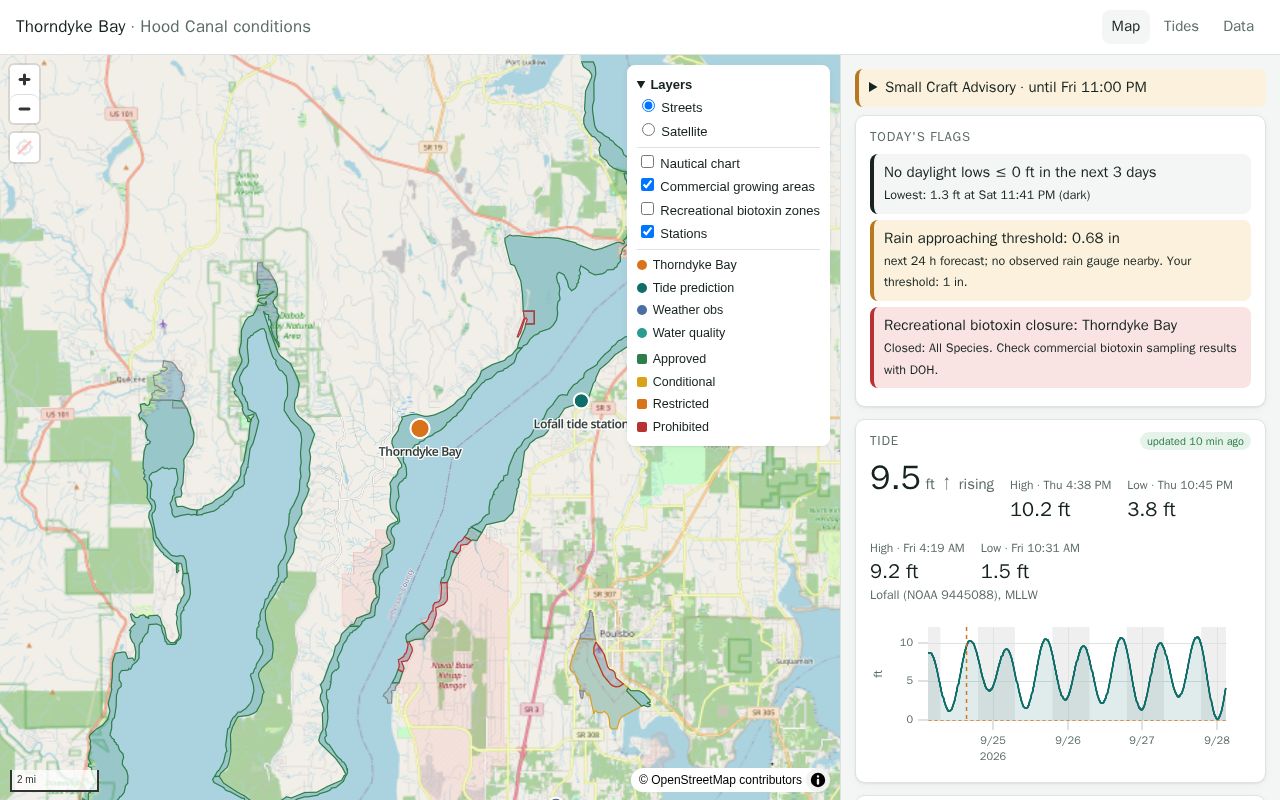Open the Data tab
Viewport: 1280px width, 800px height.
tap(1238, 27)
